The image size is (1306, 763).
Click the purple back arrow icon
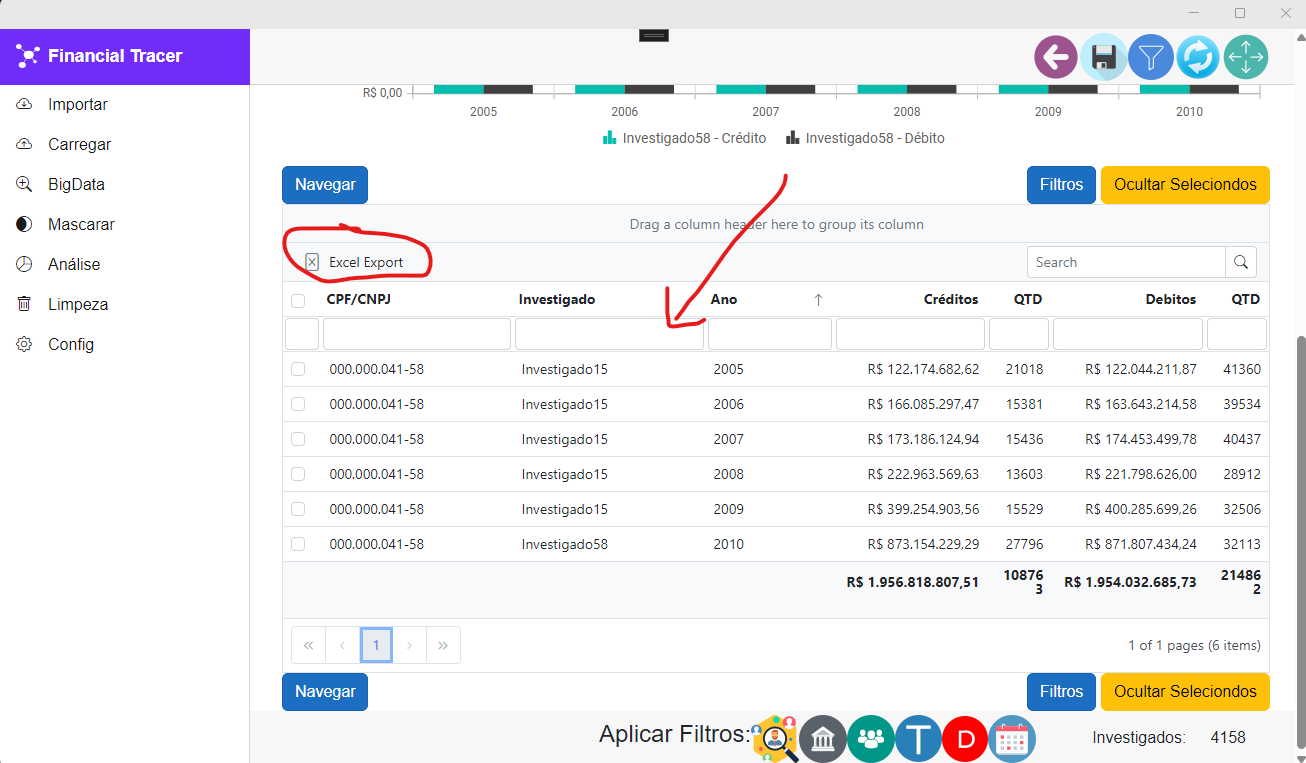(1056, 57)
